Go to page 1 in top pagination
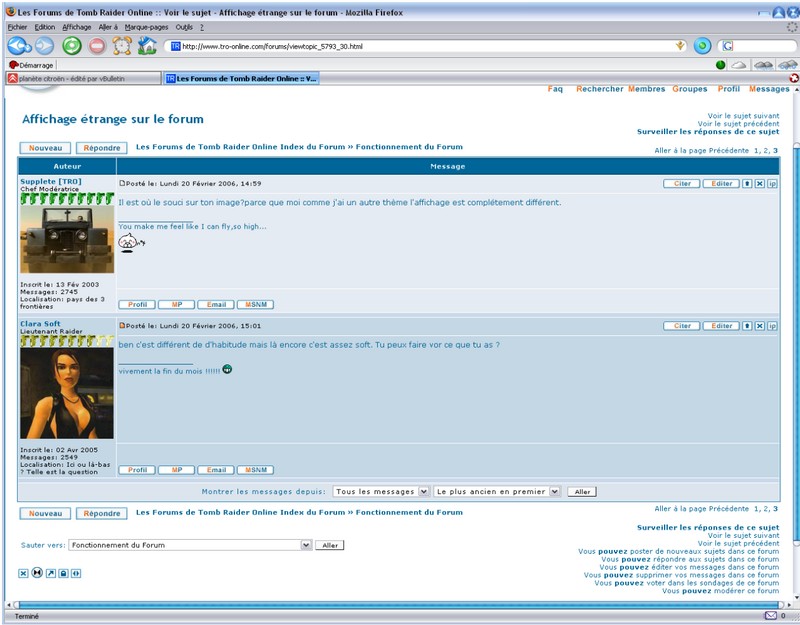The image size is (800, 625). tap(756, 151)
